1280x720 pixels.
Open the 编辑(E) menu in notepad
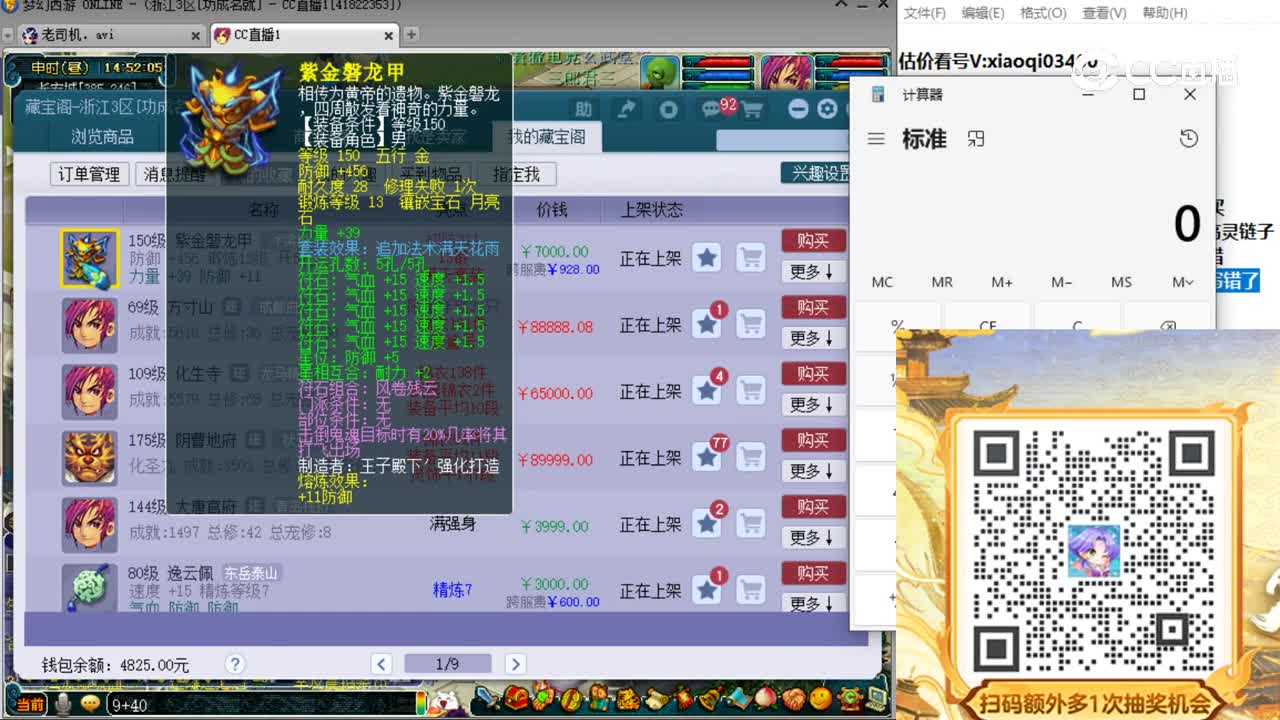click(x=983, y=13)
